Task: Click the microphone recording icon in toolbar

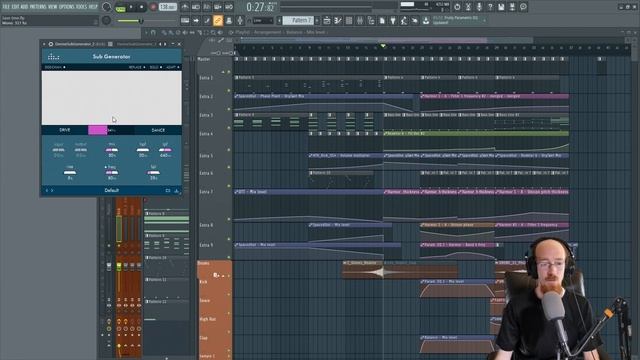Action: pos(240,20)
